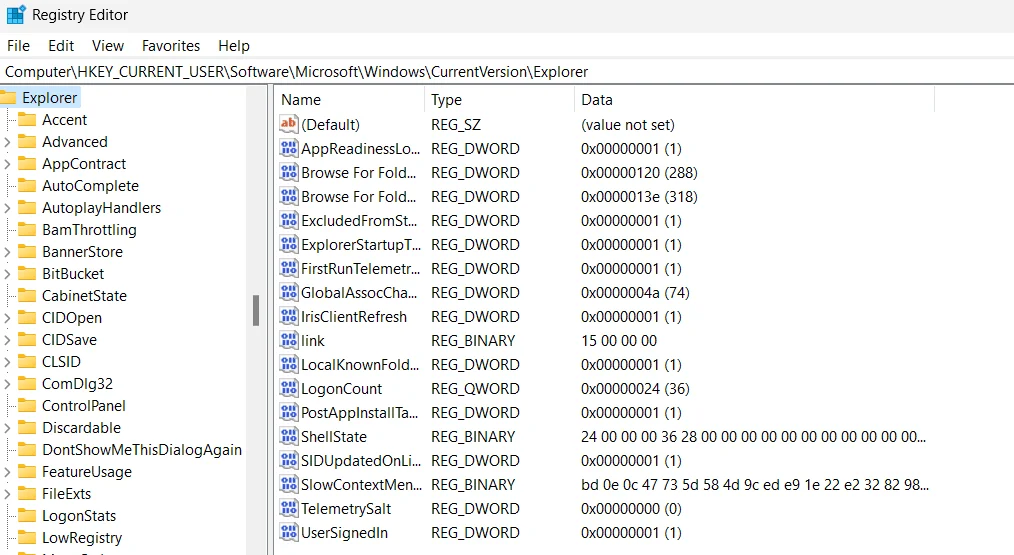Click the LocalKnownFold... value icon
The width and height of the screenshot is (1014, 555).
click(x=288, y=364)
